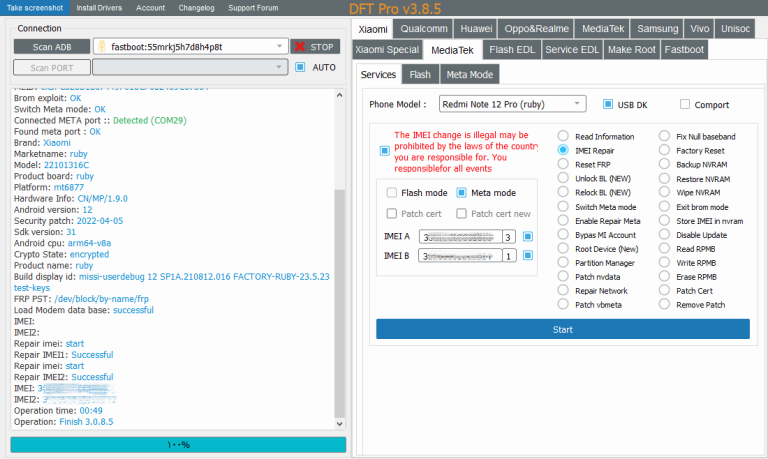Toggle Meta mode checkbox
The width and height of the screenshot is (768, 459).
[461, 193]
